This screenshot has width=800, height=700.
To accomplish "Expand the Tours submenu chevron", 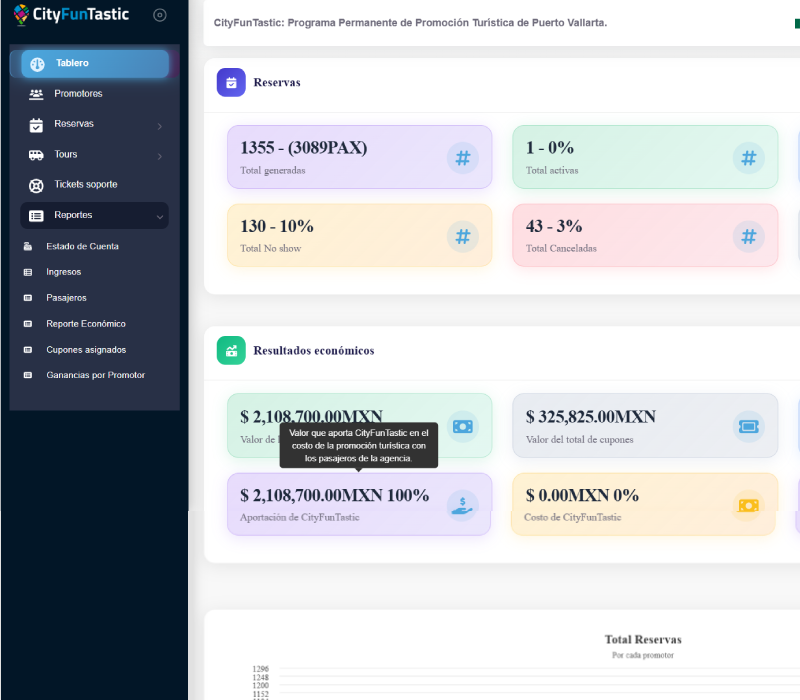I will [160, 156].
